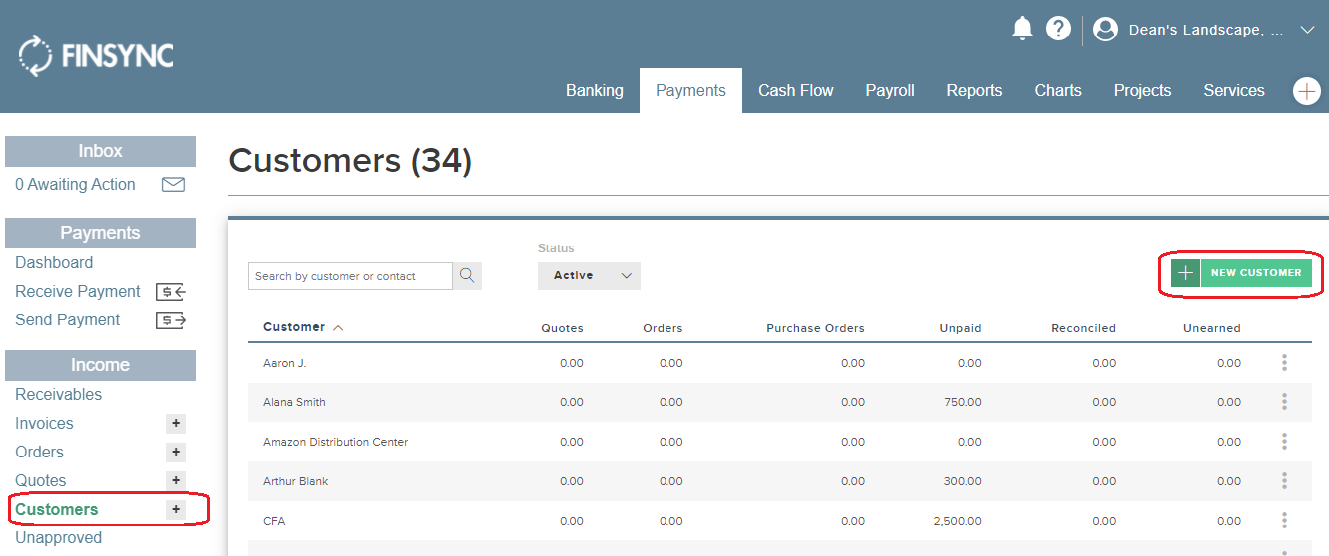Click the envelope icon next to Awaiting Action
The width and height of the screenshot is (1329, 556).
(174, 185)
